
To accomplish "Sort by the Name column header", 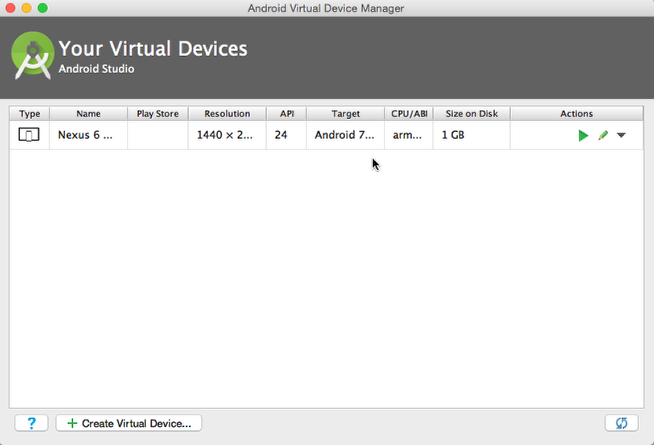I will click(x=88, y=113).
